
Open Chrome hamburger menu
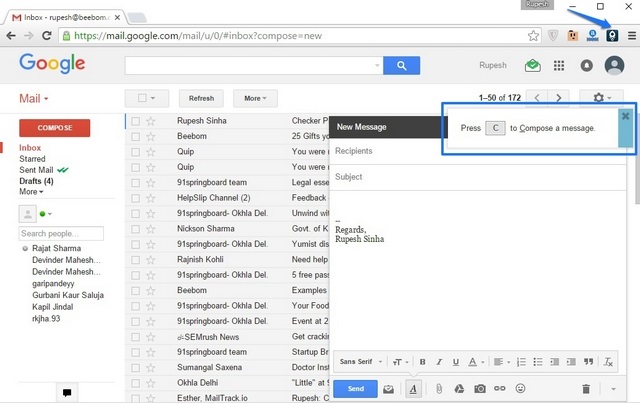coord(632,36)
